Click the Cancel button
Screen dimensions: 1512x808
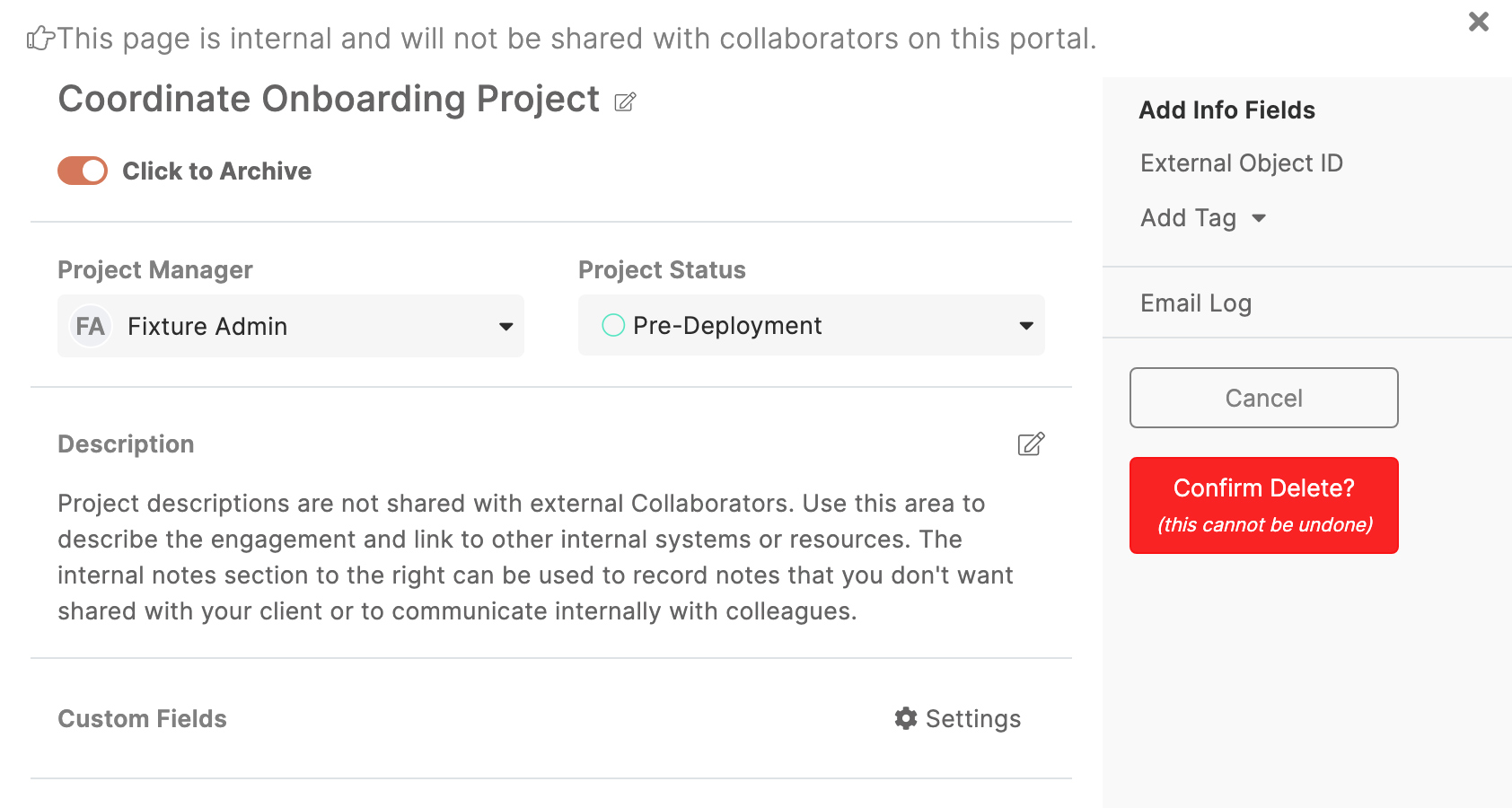tap(1264, 398)
